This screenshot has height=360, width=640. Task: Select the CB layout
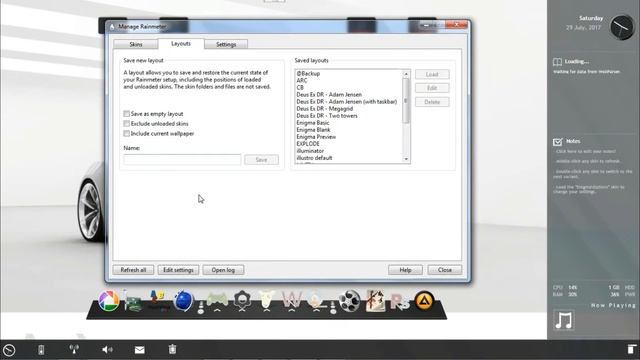tap(300, 87)
